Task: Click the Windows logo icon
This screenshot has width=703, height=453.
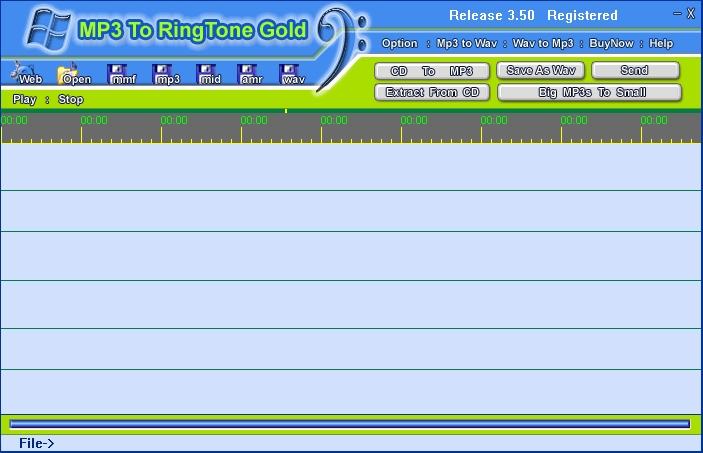Action: coord(48,30)
